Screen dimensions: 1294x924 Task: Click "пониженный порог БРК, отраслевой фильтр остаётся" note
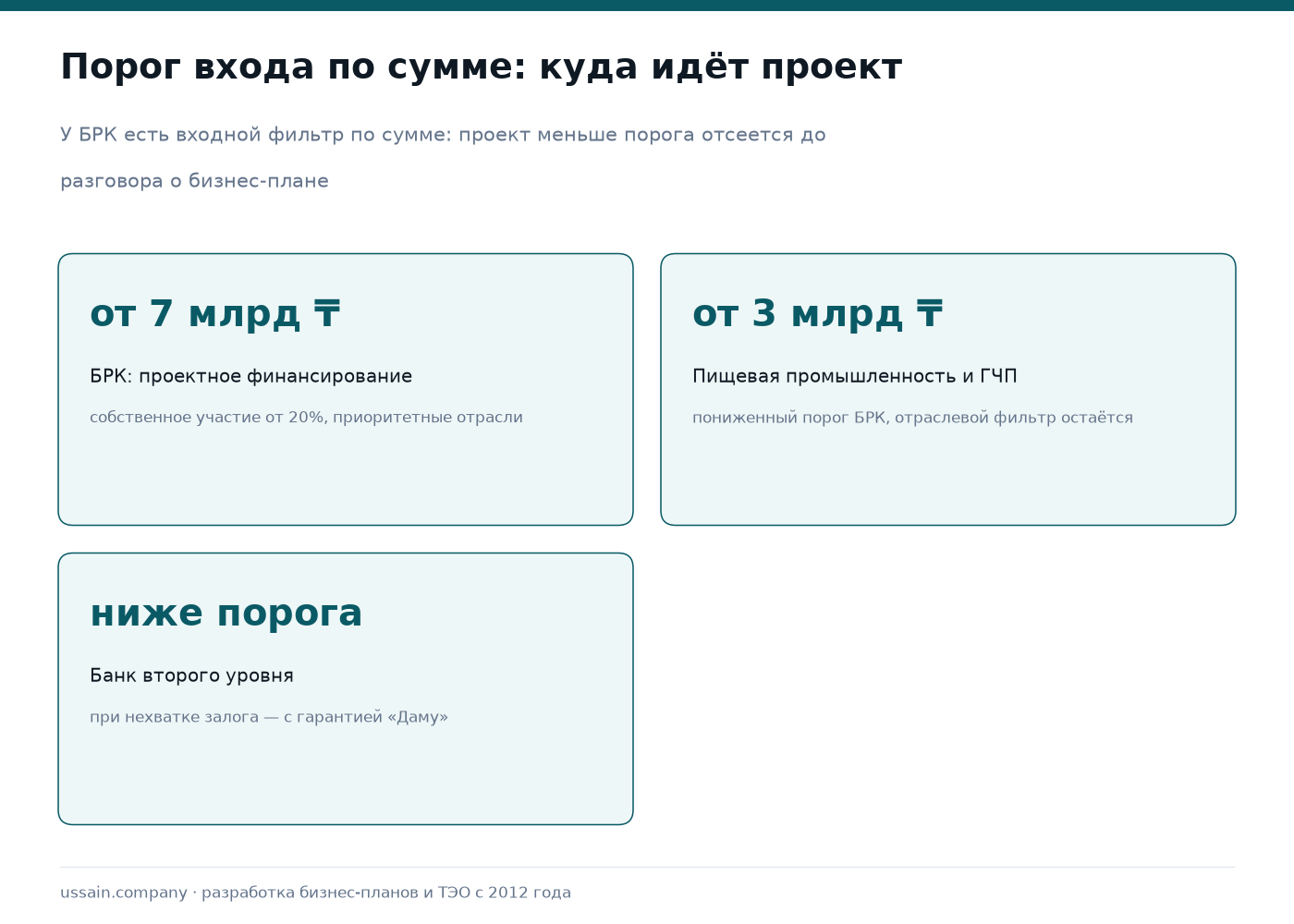point(912,418)
